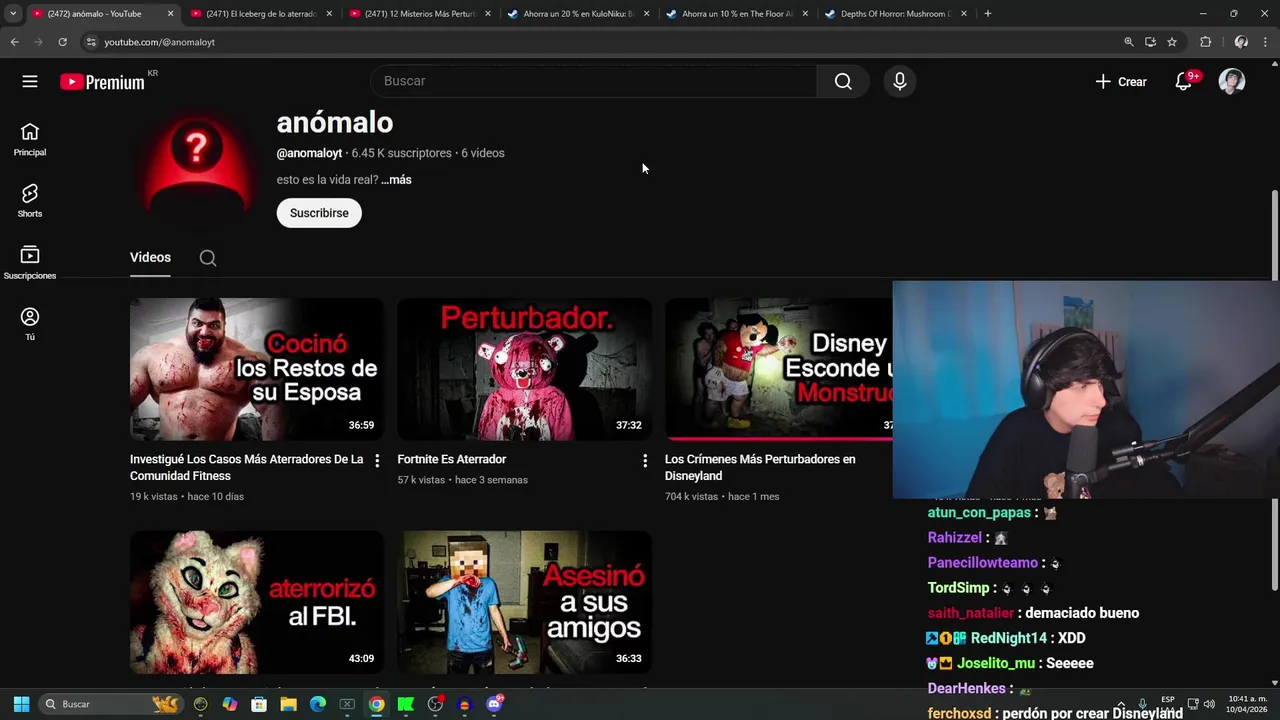The width and height of the screenshot is (1280, 720).
Task: Open the Chrome zoom indicator
Action: click(x=1129, y=42)
